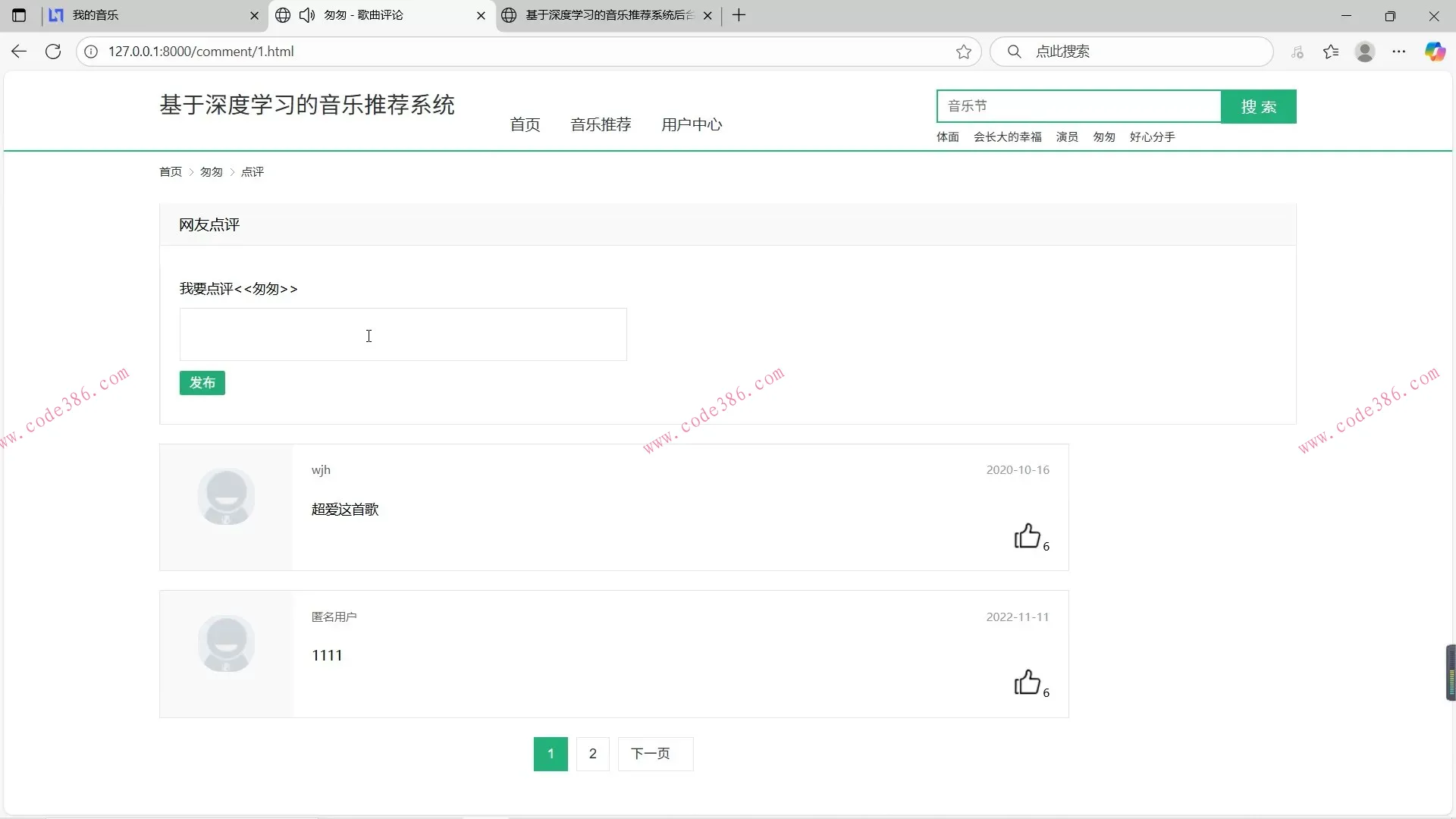This screenshot has height=819, width=1456.
Task: Open a new browser tab with the plus icon
Action: point(739,15)
